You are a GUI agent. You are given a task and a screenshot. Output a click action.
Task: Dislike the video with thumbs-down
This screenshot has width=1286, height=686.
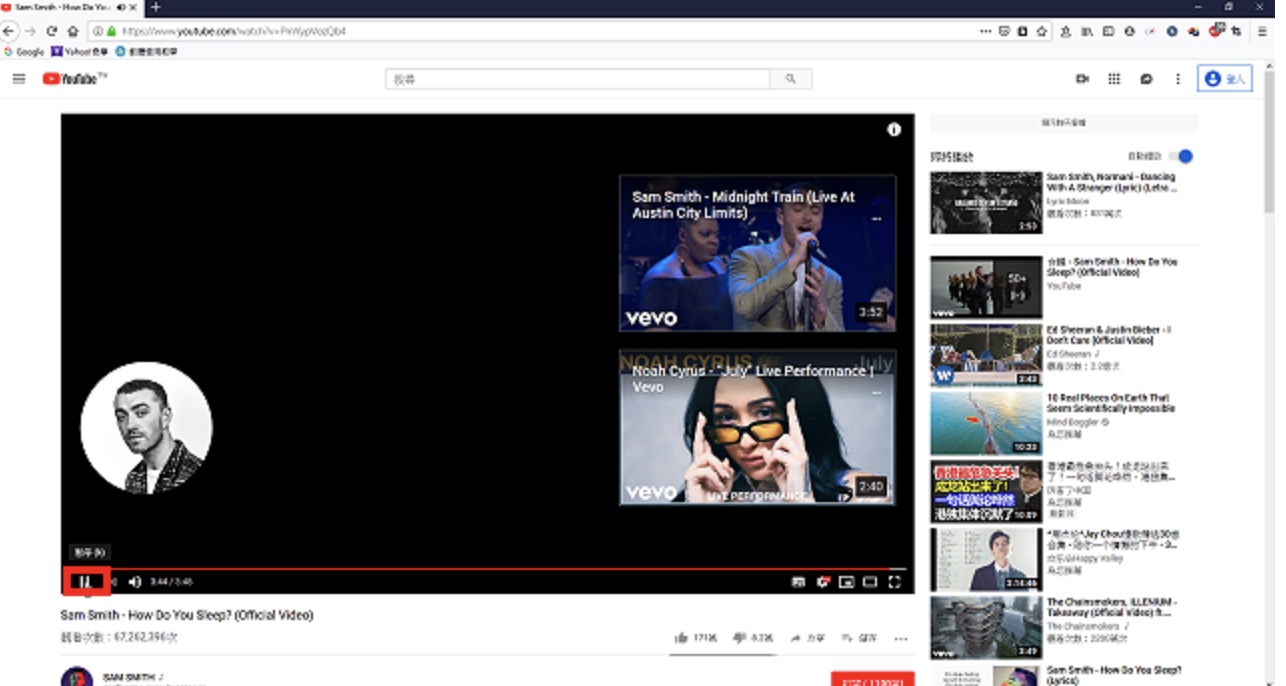[740, 637]
